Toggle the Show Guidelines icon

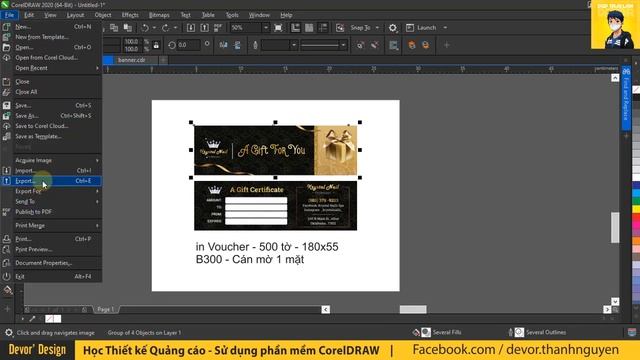[x=323, y=28]
